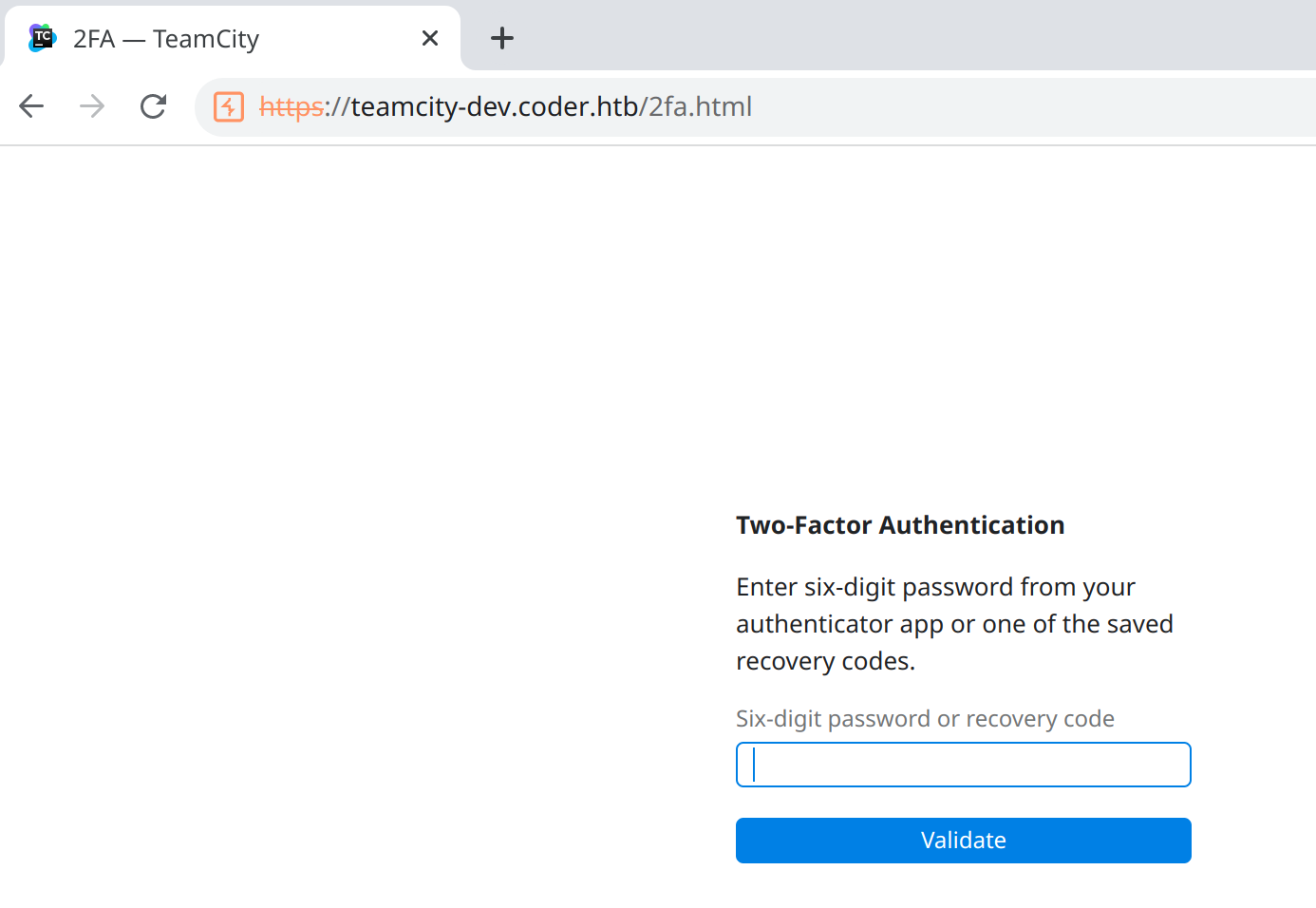This screenshot has width=1316, height=908.
Task: Click empty tab strip beside new tab button
Action: click(912, 36)
